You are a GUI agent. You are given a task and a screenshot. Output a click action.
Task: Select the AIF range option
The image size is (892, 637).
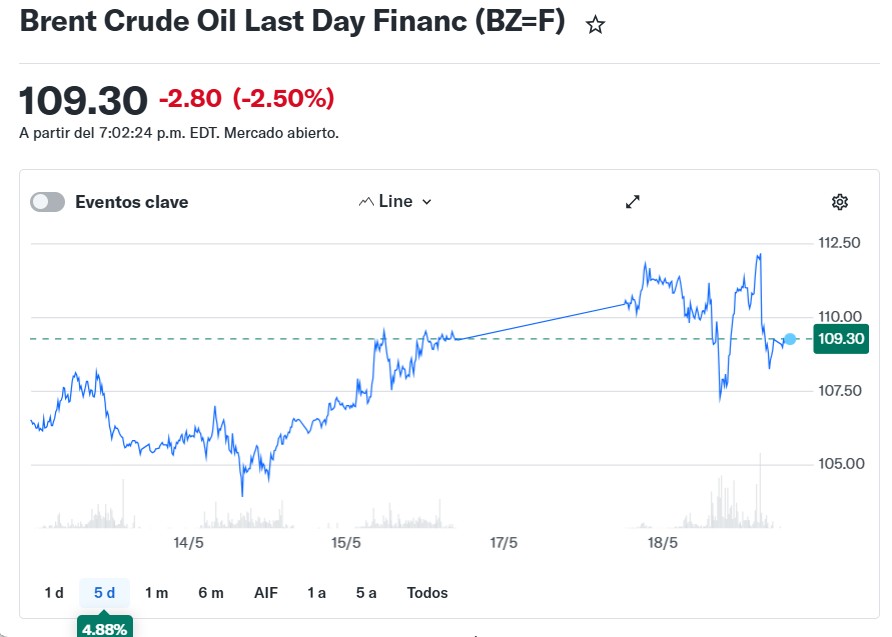click(266, 593)
